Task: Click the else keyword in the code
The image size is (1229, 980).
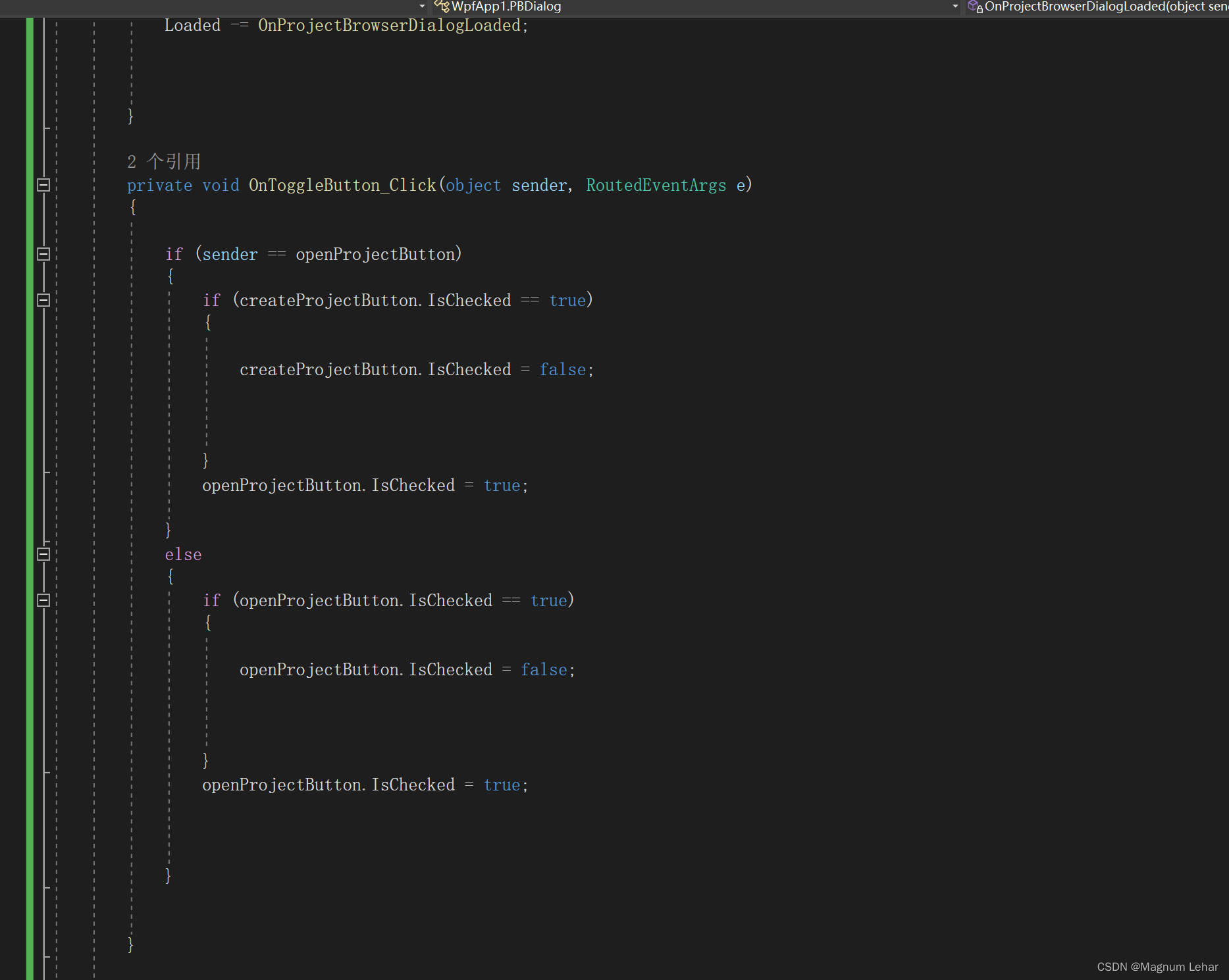Action: point(183,554)
